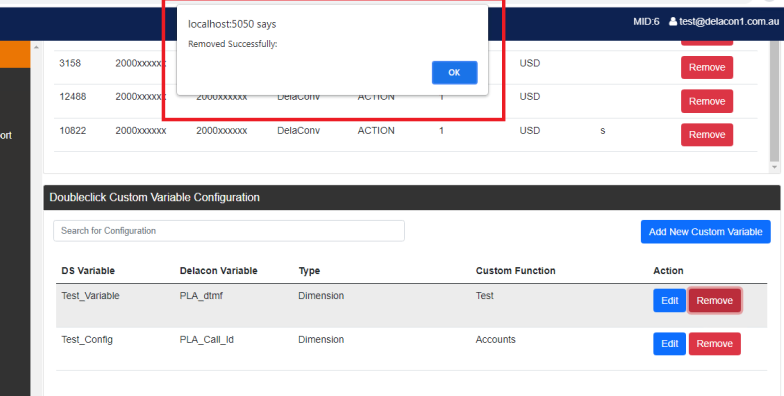This screenshot has width=784, height=396.
Task: Click Dimension type in Test_Variable row
Action: tap(321, 296)
